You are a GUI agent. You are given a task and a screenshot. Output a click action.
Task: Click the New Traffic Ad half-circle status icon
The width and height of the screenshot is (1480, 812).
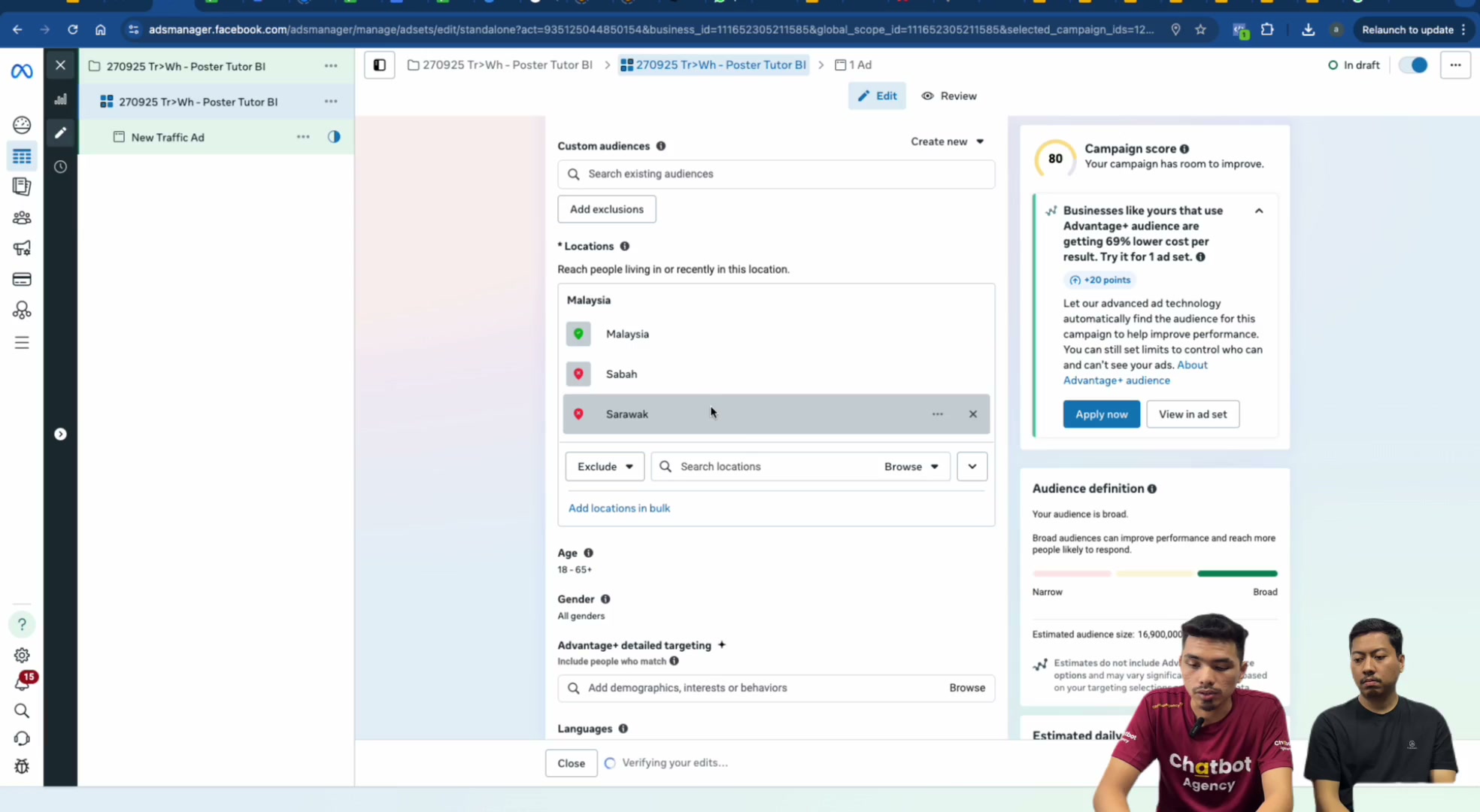[x=334, y=137]
